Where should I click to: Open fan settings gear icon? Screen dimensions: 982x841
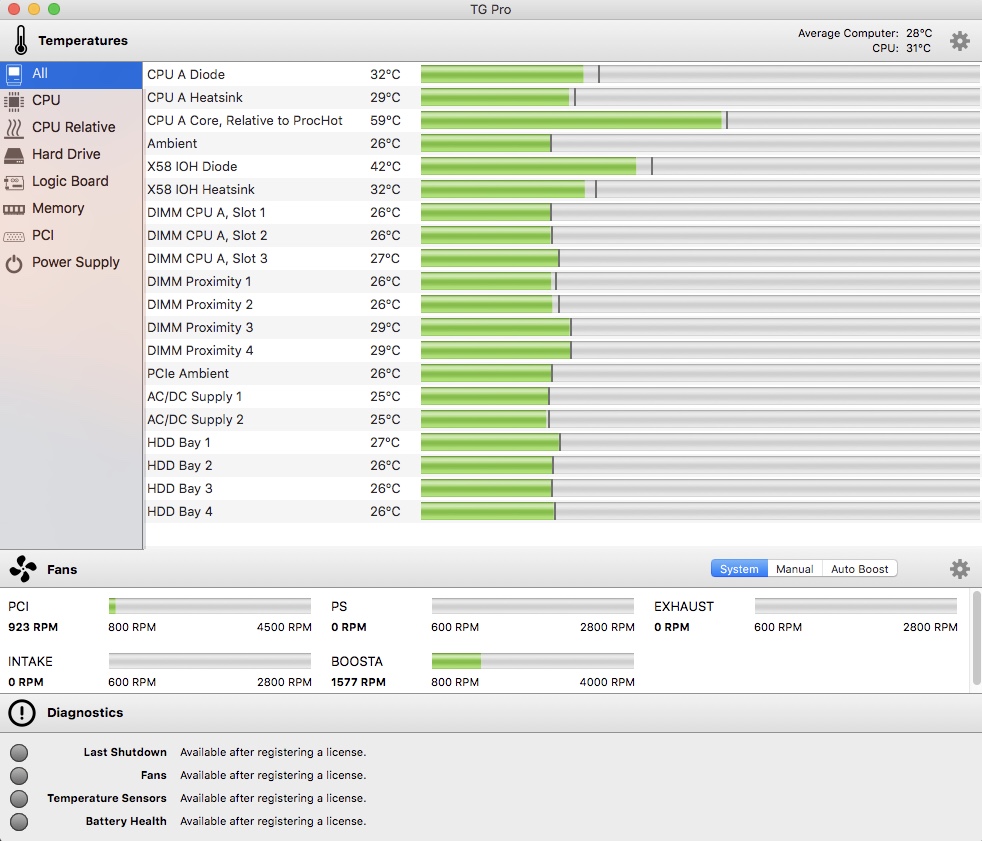pyautogui.click(x=959, y=569)
